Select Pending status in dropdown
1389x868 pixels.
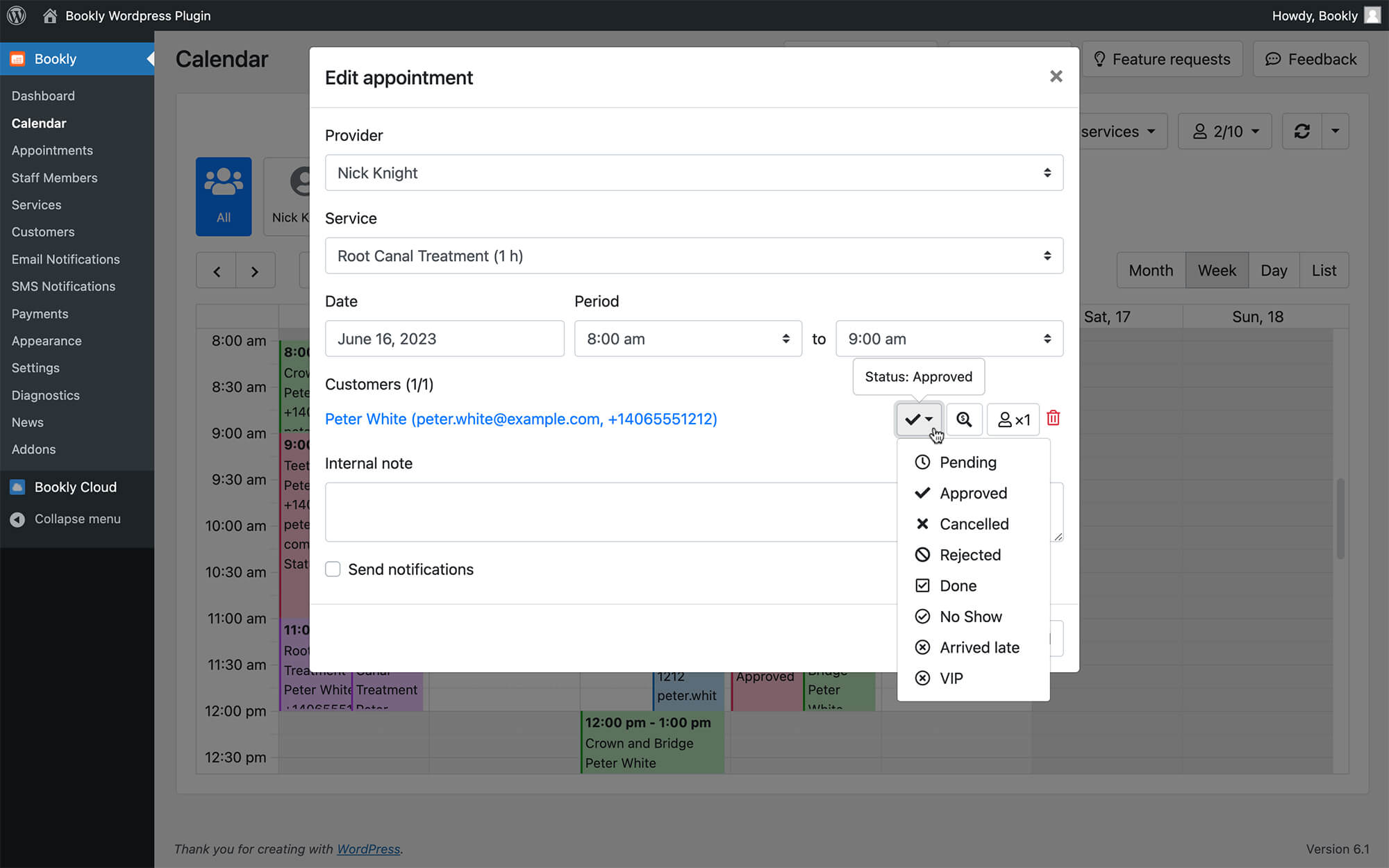click(973, 462)
